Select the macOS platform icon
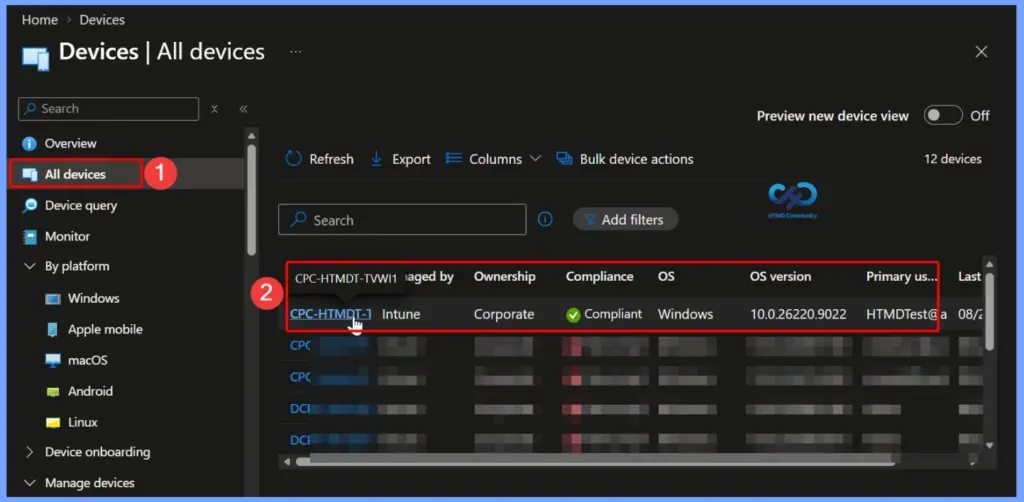1024x502 pixels. [53, 360]
